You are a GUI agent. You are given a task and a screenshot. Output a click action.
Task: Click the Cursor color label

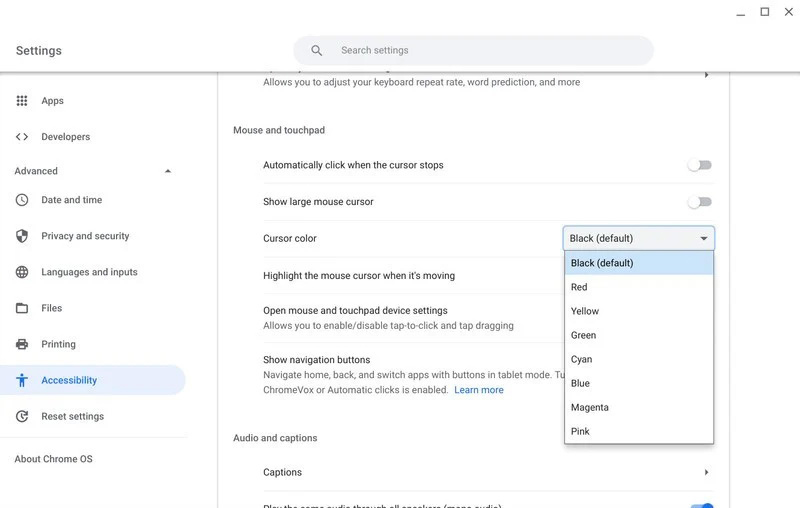(x=290, y=238)
